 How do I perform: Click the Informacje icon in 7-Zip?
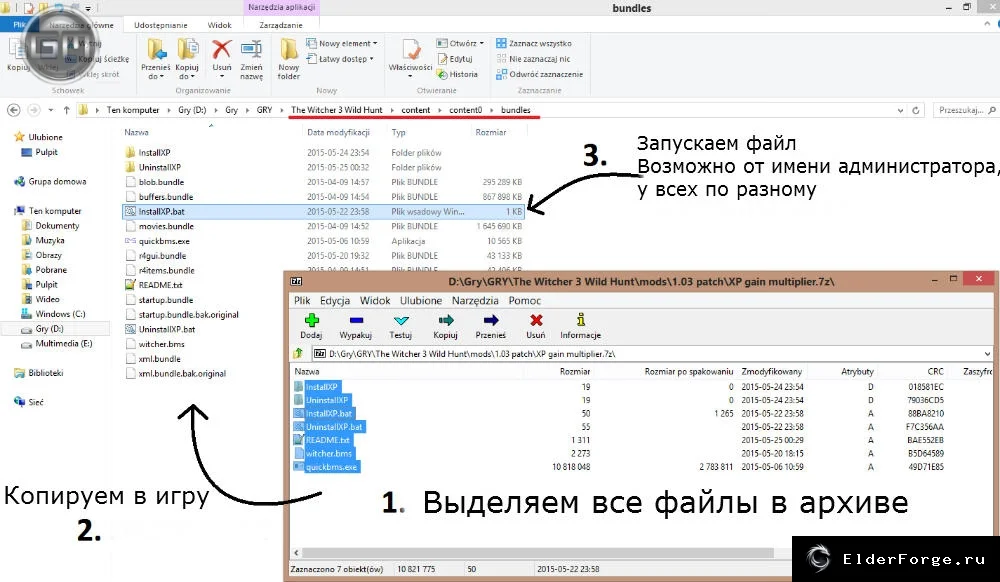(580, 319)
